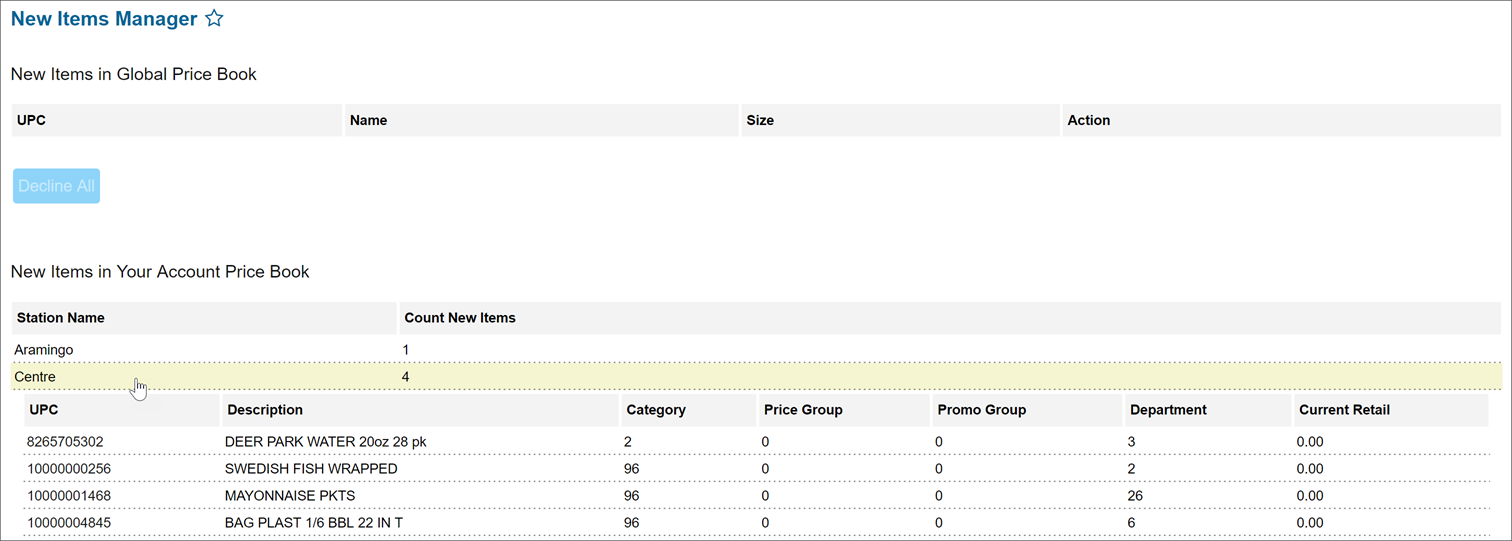Select the SWEDISH FISH WRAPPED item row
Screen dimensions: 1512x541
[311, 469]
